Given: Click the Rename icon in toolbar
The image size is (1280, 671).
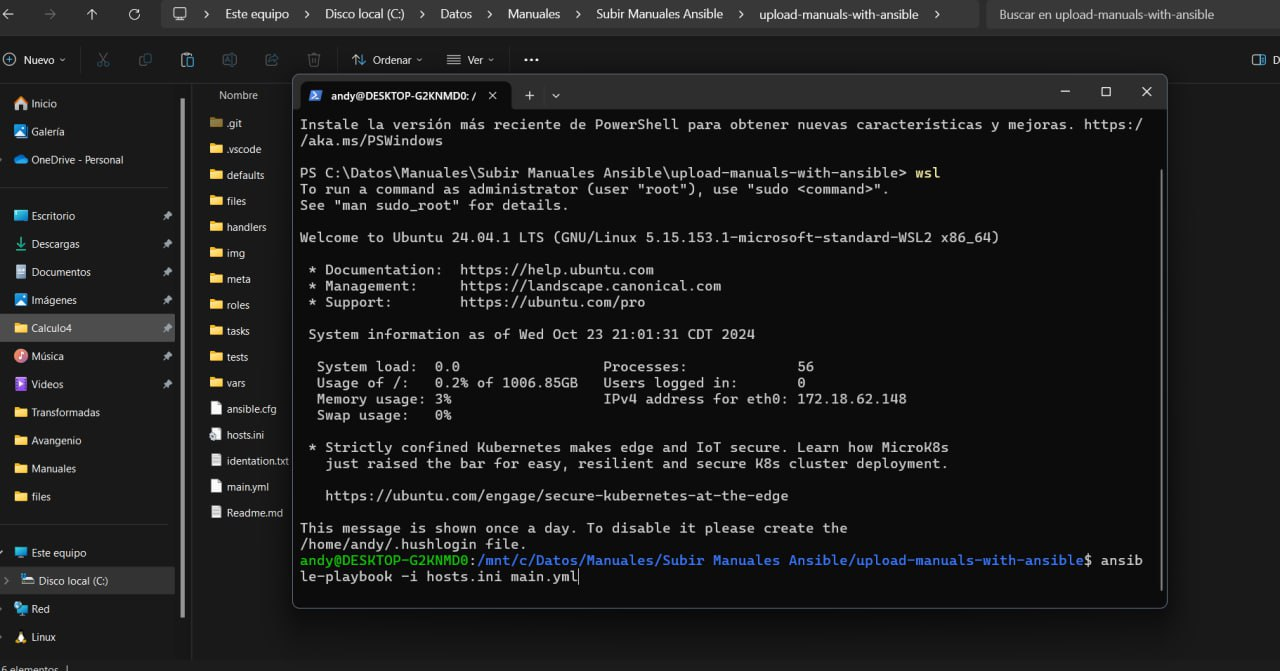Looking at the screenshot, I should pyautogui.click(x=229, y=60).
